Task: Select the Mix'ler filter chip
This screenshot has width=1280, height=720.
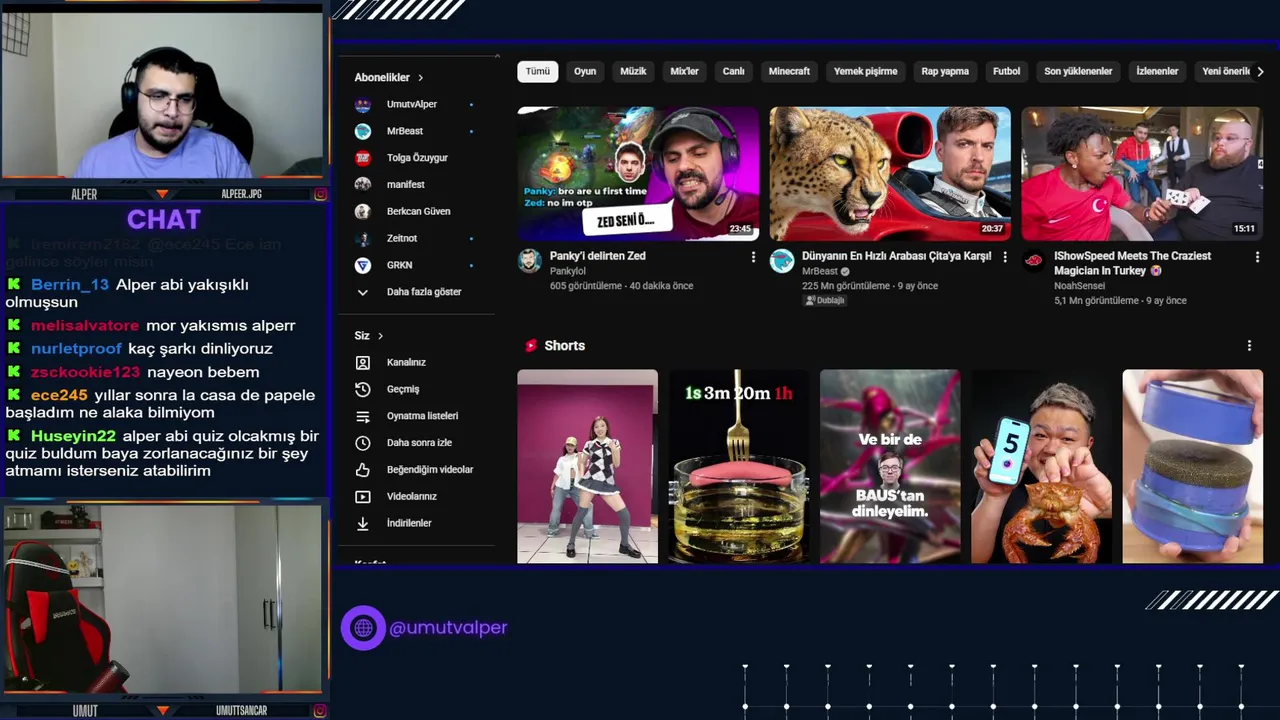Action: 685,71
